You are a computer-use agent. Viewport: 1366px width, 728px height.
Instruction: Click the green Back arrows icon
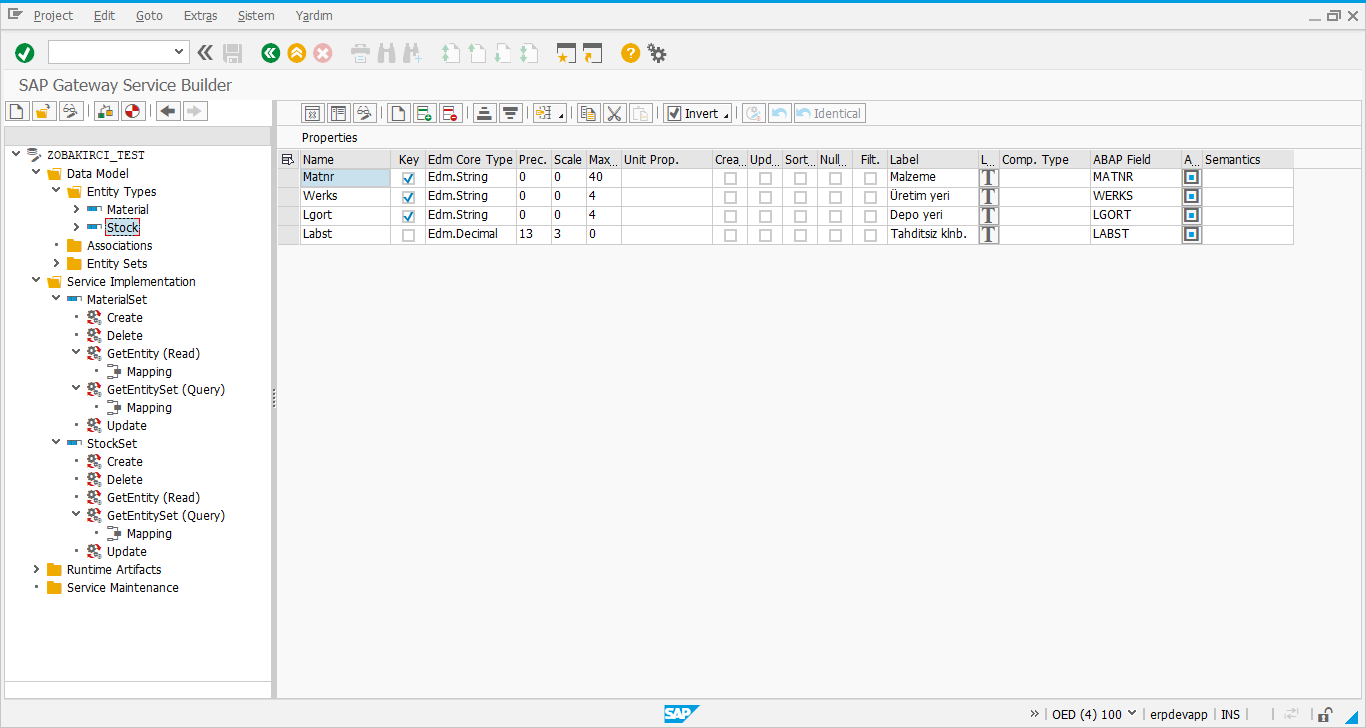tap(270, 53)
